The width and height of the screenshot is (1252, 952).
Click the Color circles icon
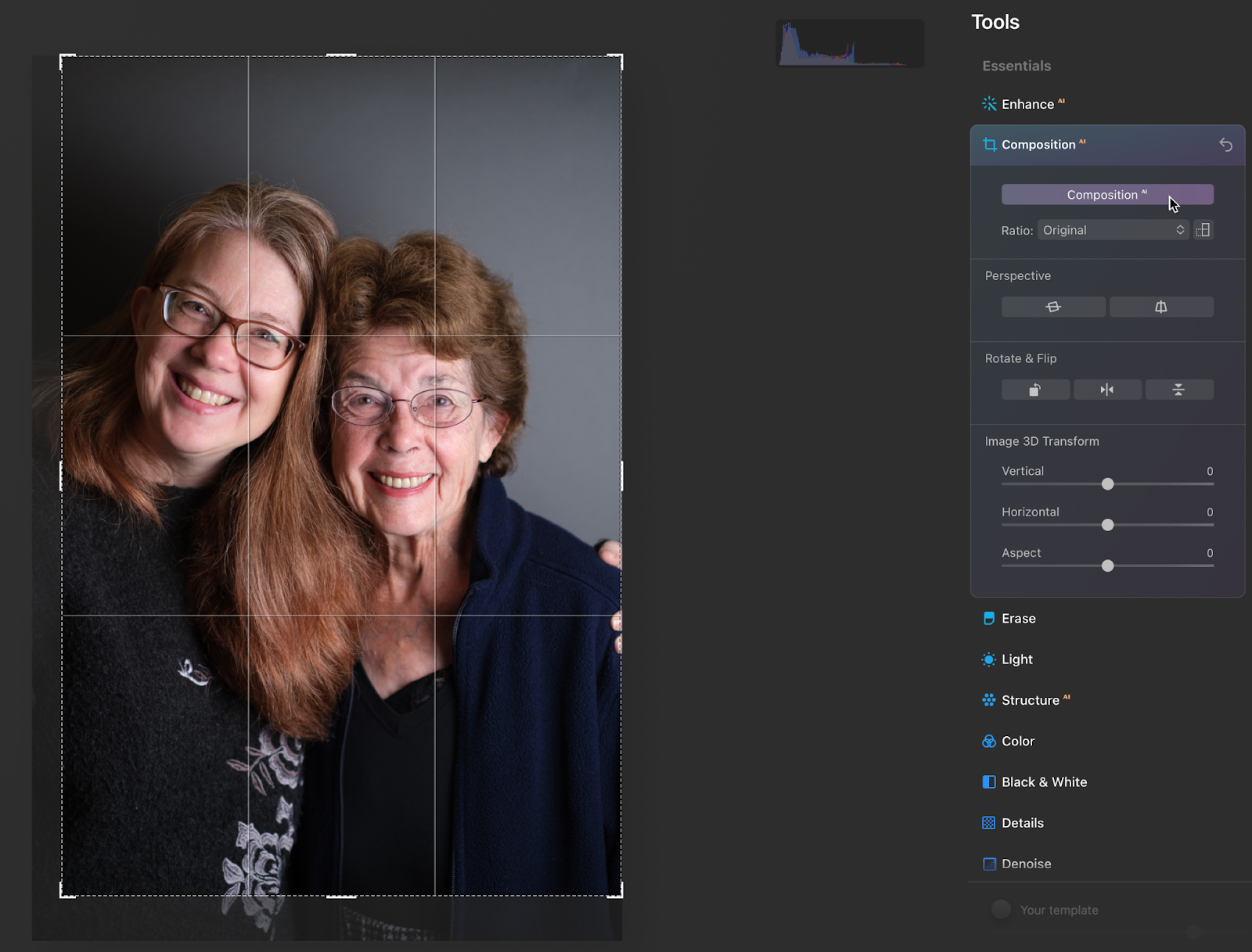[989, 741]
